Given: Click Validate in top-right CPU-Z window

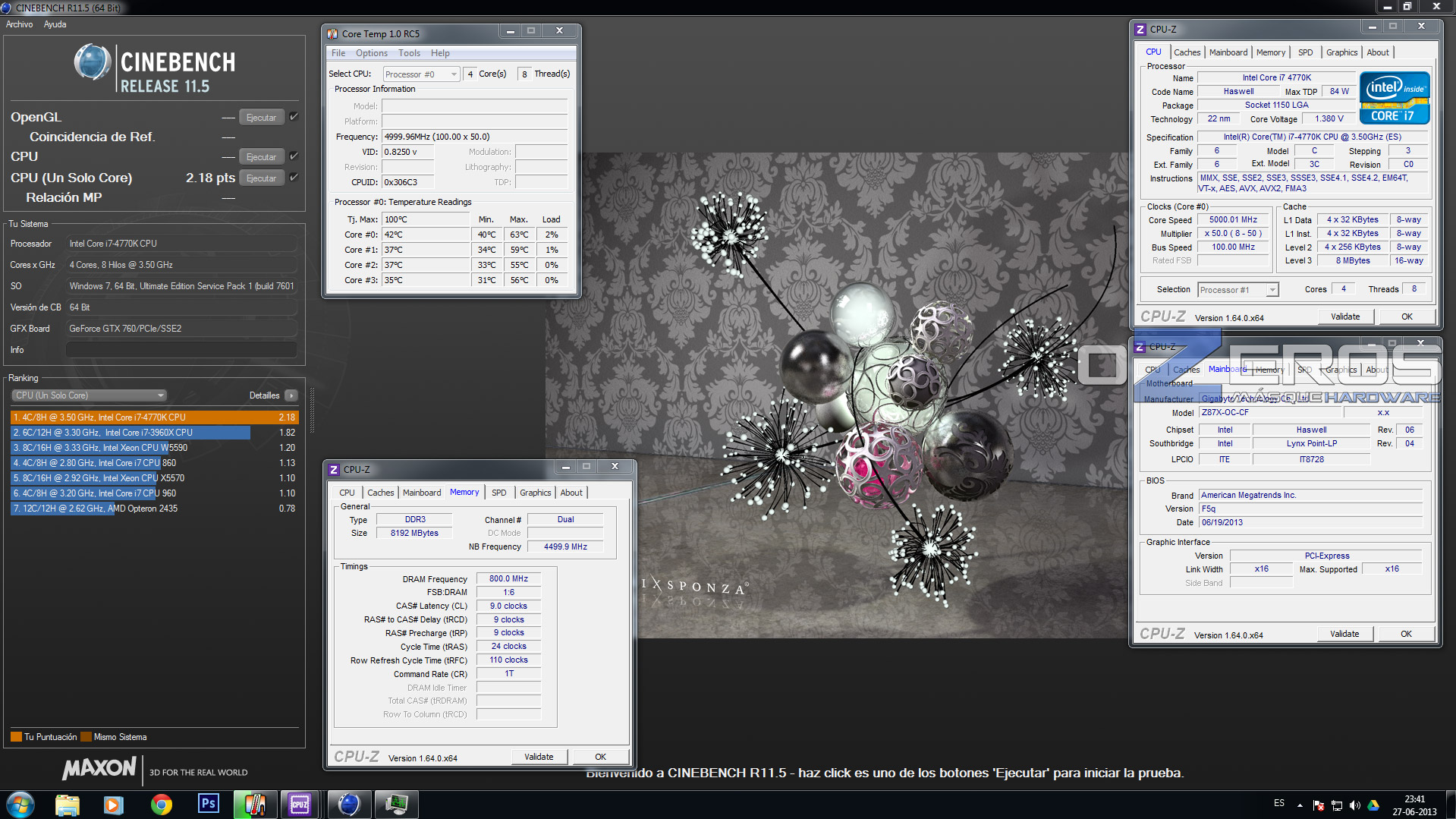Looking at the screenshot, I should [1345, 317].
